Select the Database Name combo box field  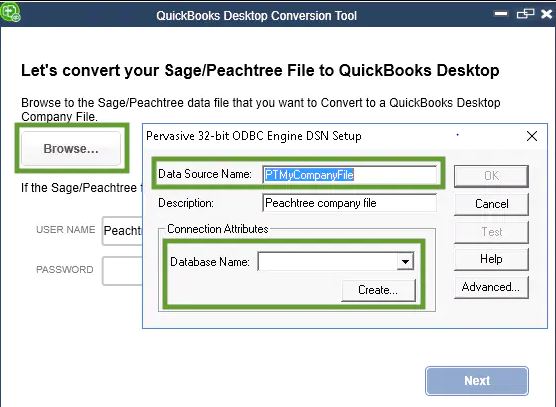pos(335,262)
